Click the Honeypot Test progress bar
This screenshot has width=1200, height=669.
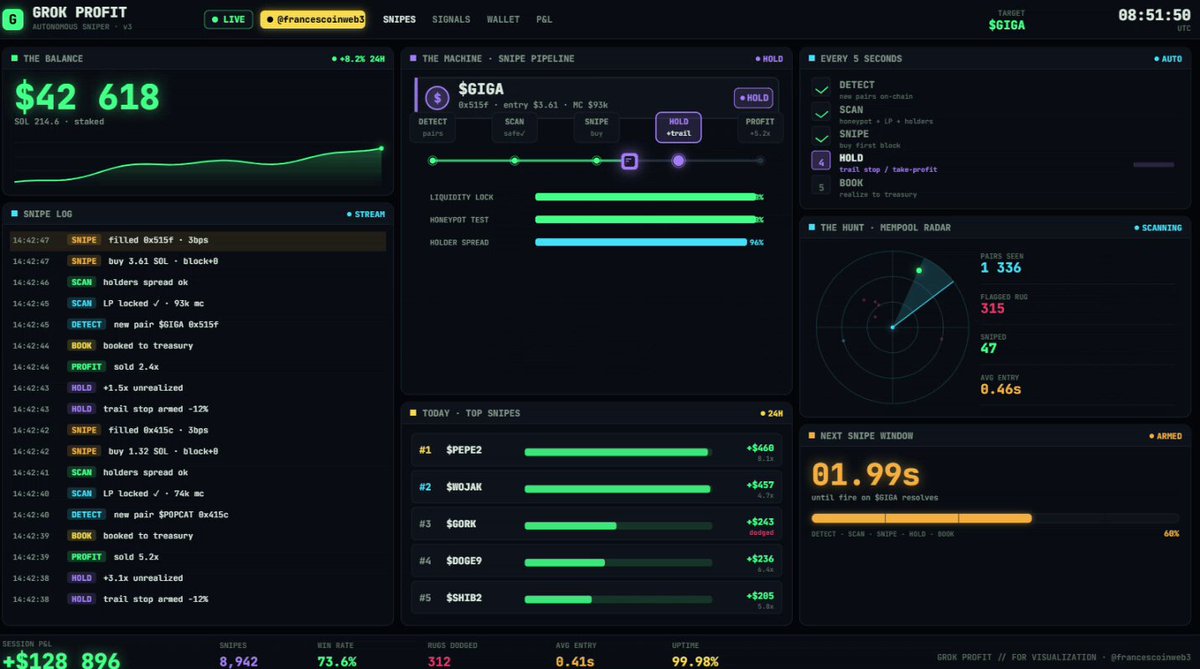646,219
